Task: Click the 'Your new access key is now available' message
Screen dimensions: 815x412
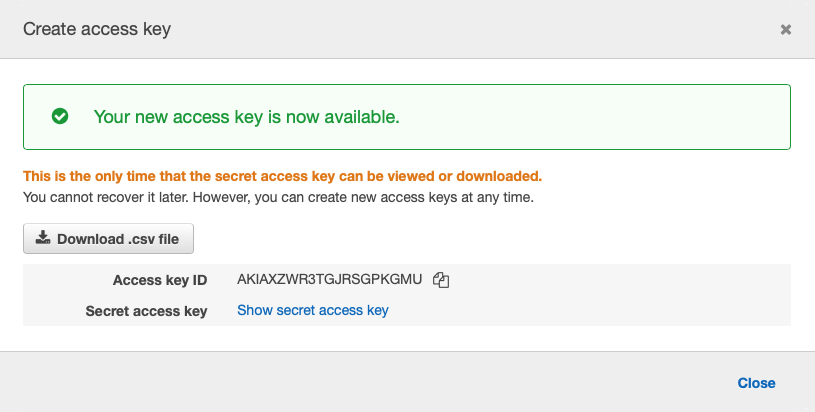Action: point(246,117)
